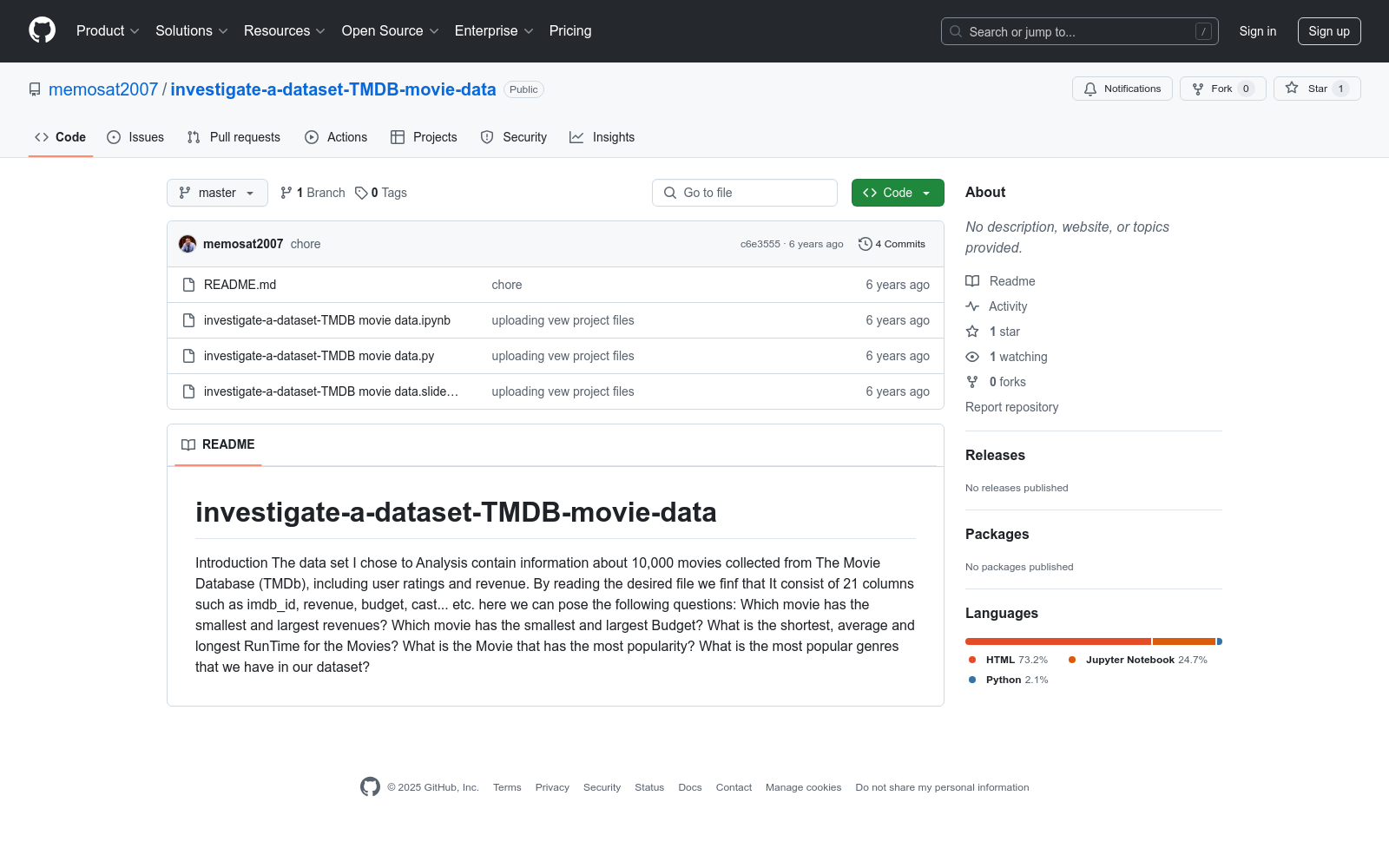1389x868 pixels.
Task: Click the fork icon next to 0 forks
Action: pyautogui.click(x=972, y=382)
